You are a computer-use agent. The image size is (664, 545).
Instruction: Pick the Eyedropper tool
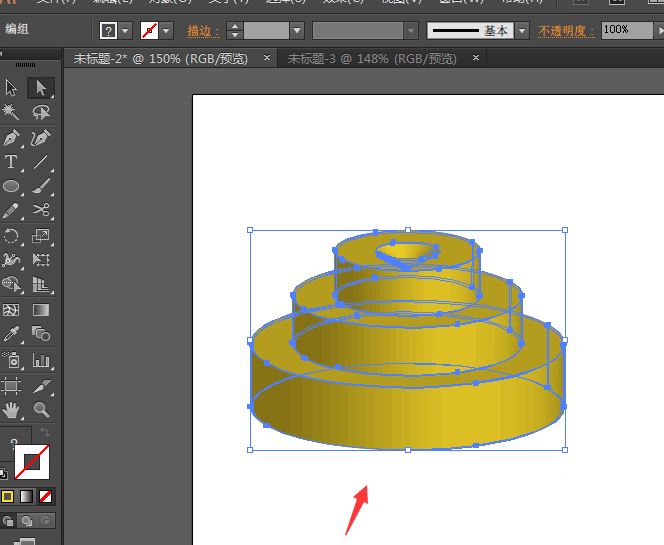[11, 334]
